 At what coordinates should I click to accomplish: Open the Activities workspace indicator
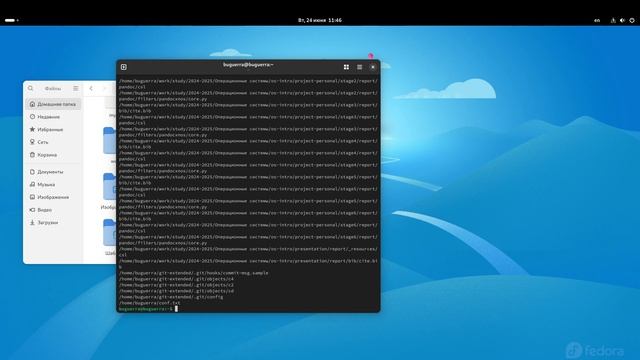pos(11,20)
